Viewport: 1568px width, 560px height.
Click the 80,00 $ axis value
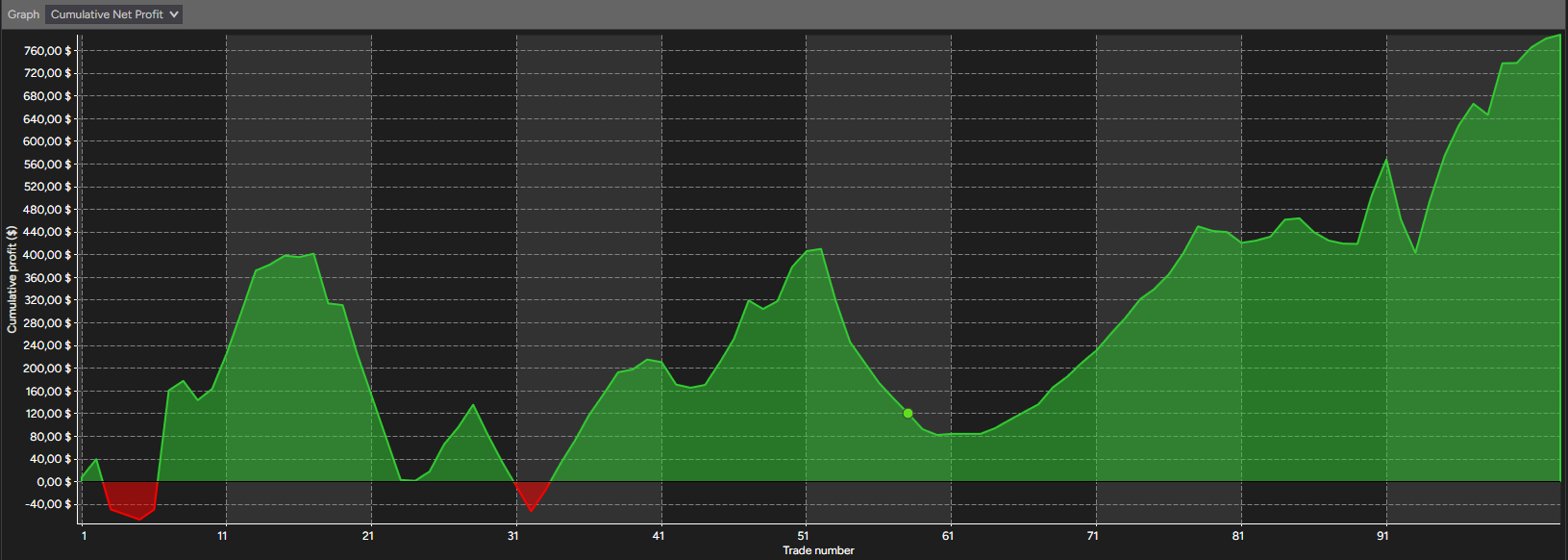pos(50,437)
